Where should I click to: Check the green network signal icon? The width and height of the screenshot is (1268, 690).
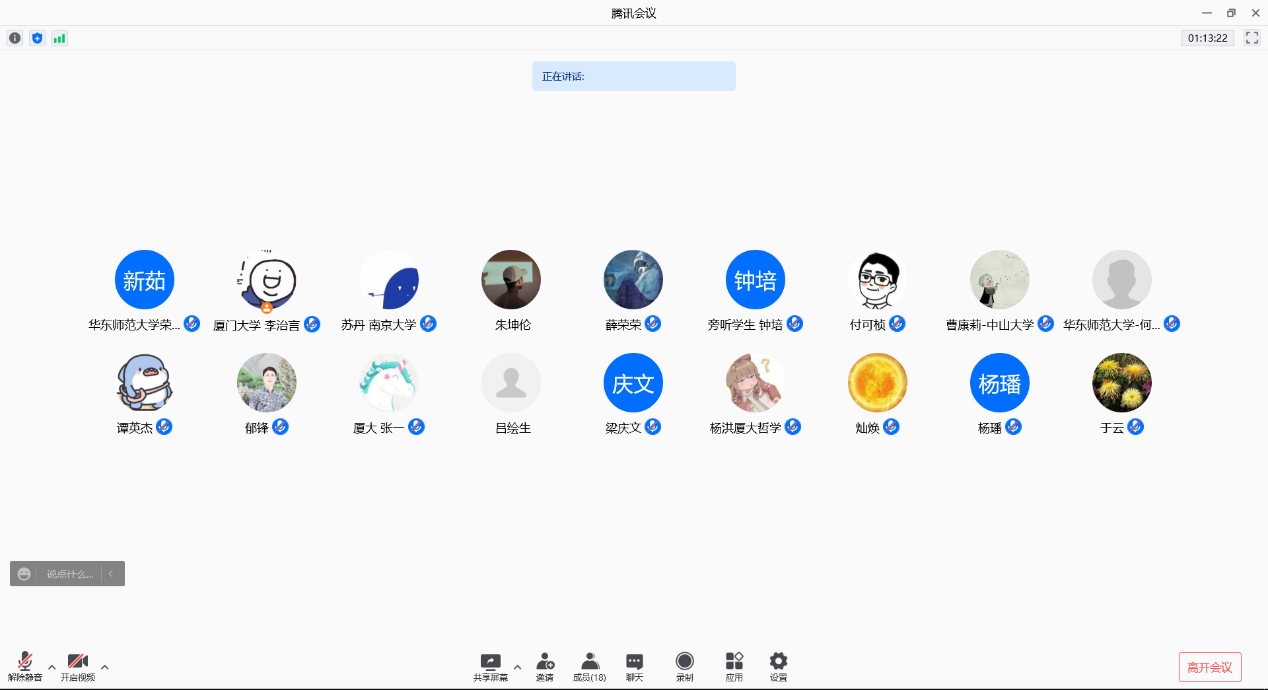tap(59, 38)
